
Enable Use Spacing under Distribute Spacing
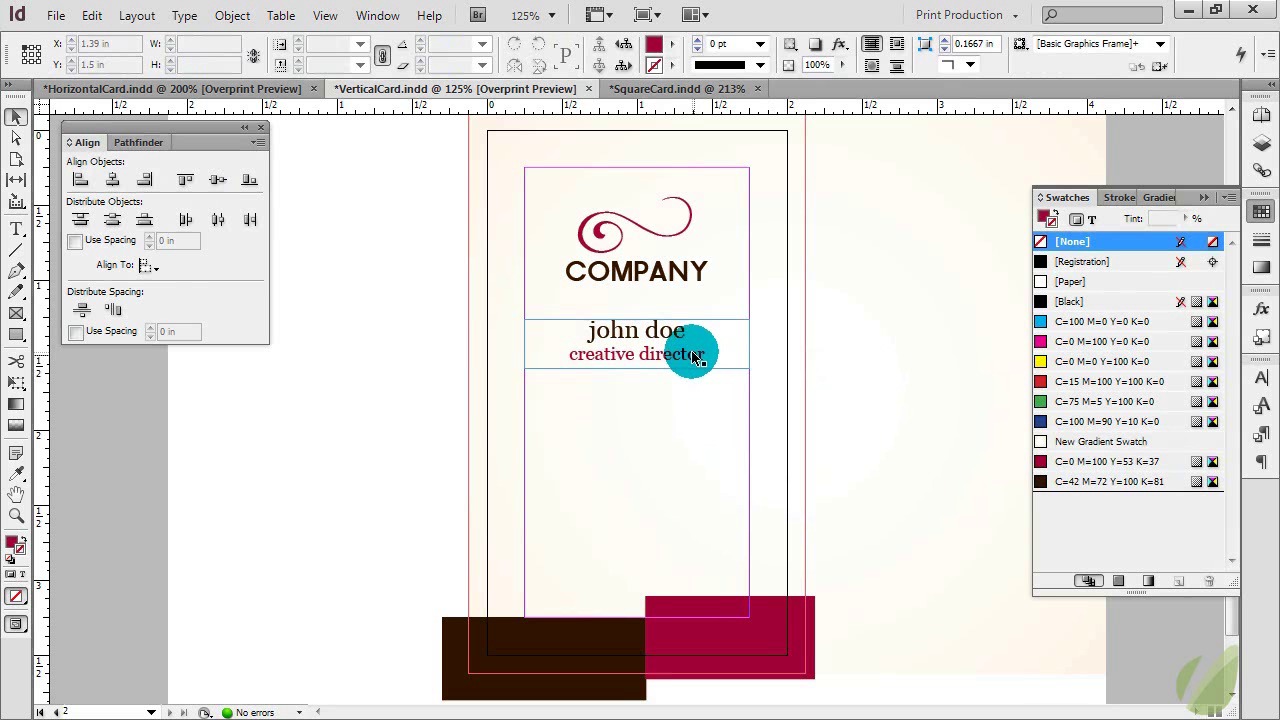point(75,332)
